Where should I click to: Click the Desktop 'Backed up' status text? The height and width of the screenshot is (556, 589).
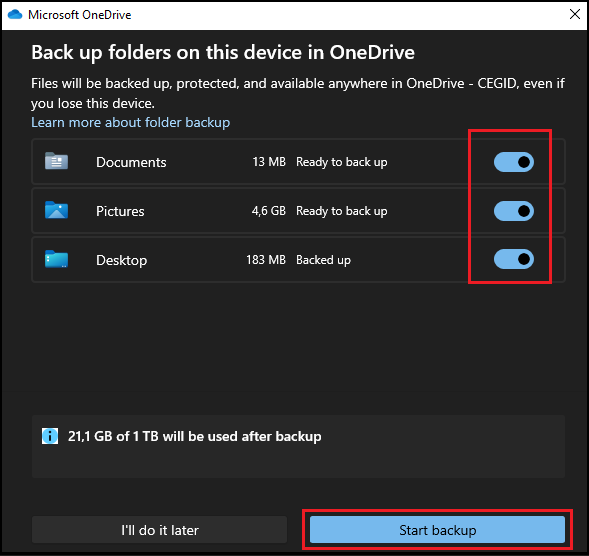323,260
